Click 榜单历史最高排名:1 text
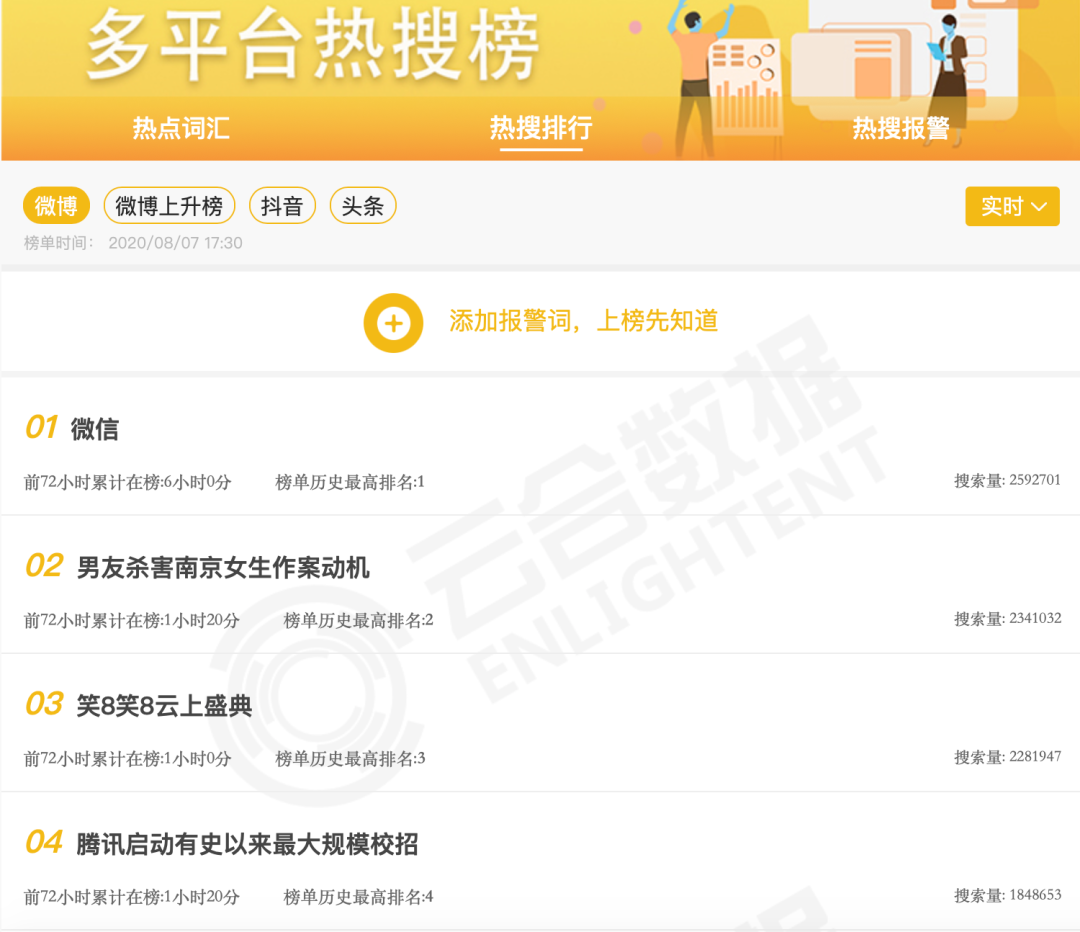This screenshot has height=932, width=1080. click(350, 482)
